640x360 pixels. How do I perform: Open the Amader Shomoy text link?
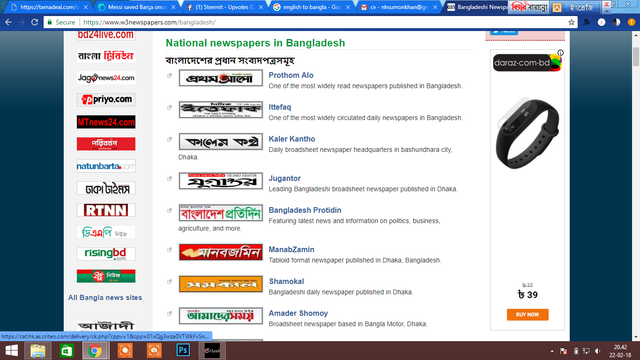[x=298, y=313]
